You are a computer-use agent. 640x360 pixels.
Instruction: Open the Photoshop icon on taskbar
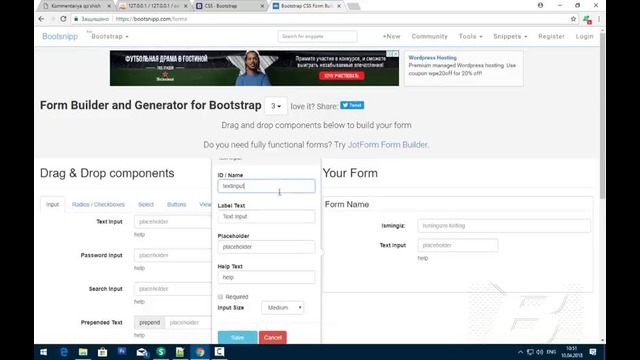coord(122,351)
